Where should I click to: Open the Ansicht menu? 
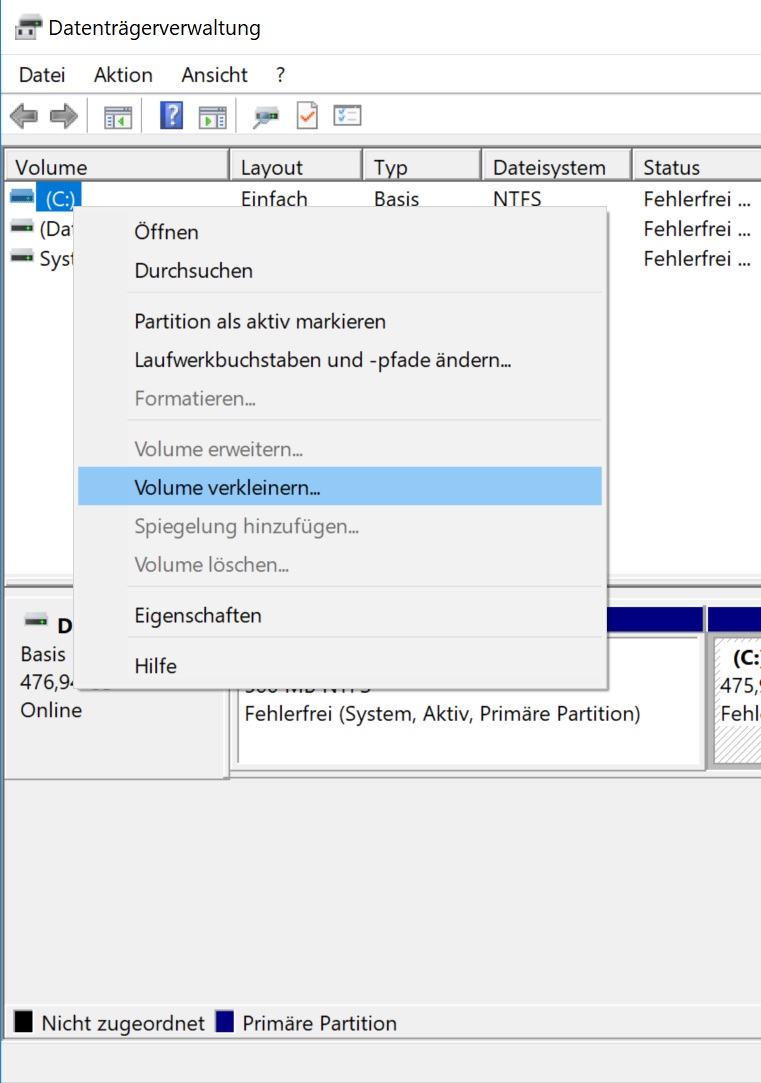[214, 75]
